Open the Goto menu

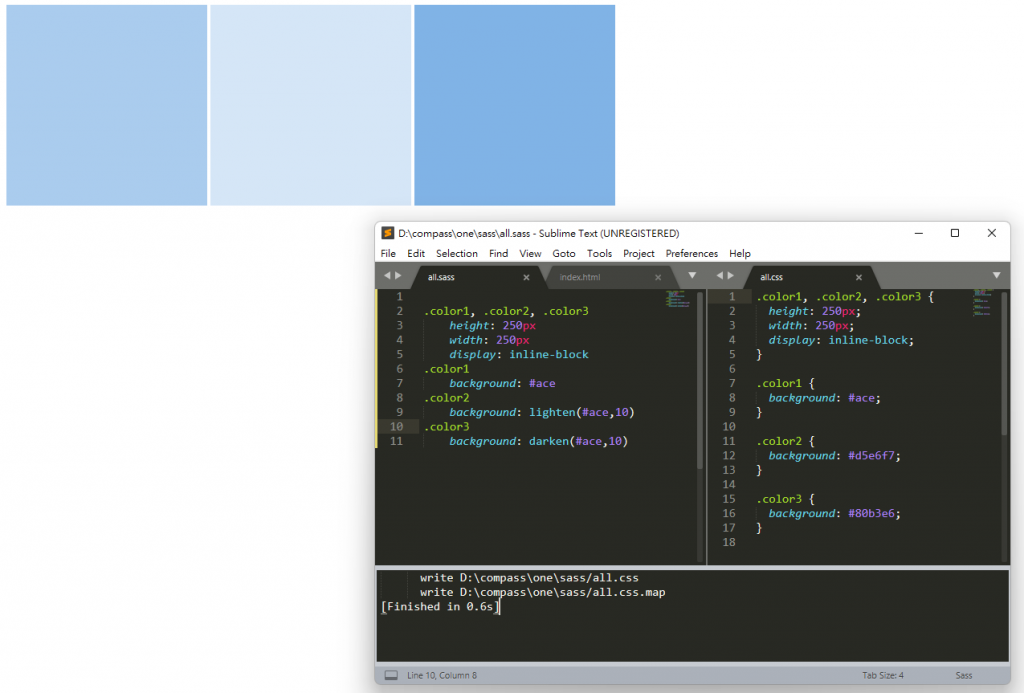pos(564,253)
